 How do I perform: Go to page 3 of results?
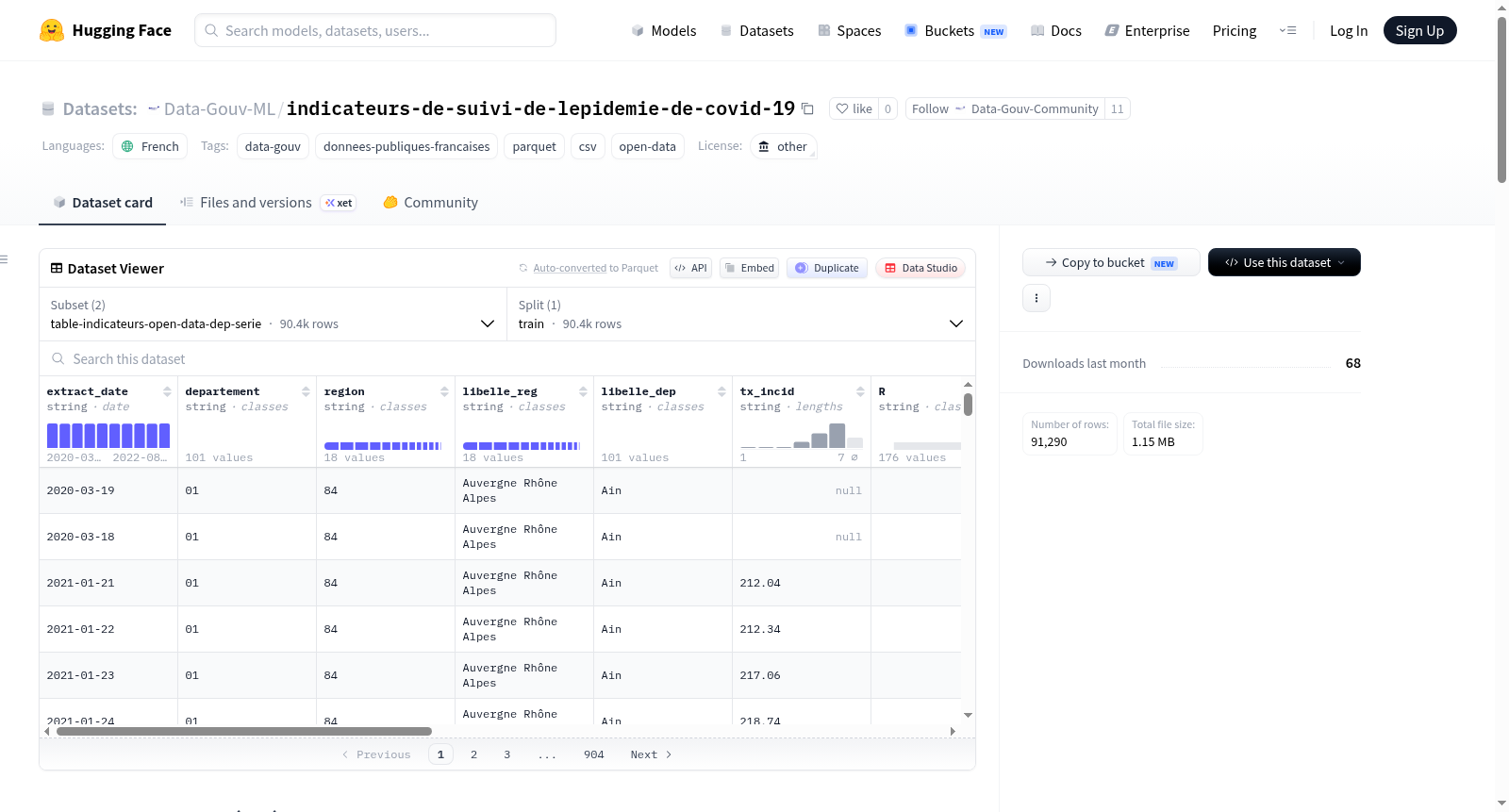pyautogui.click(x=506, y=754)
